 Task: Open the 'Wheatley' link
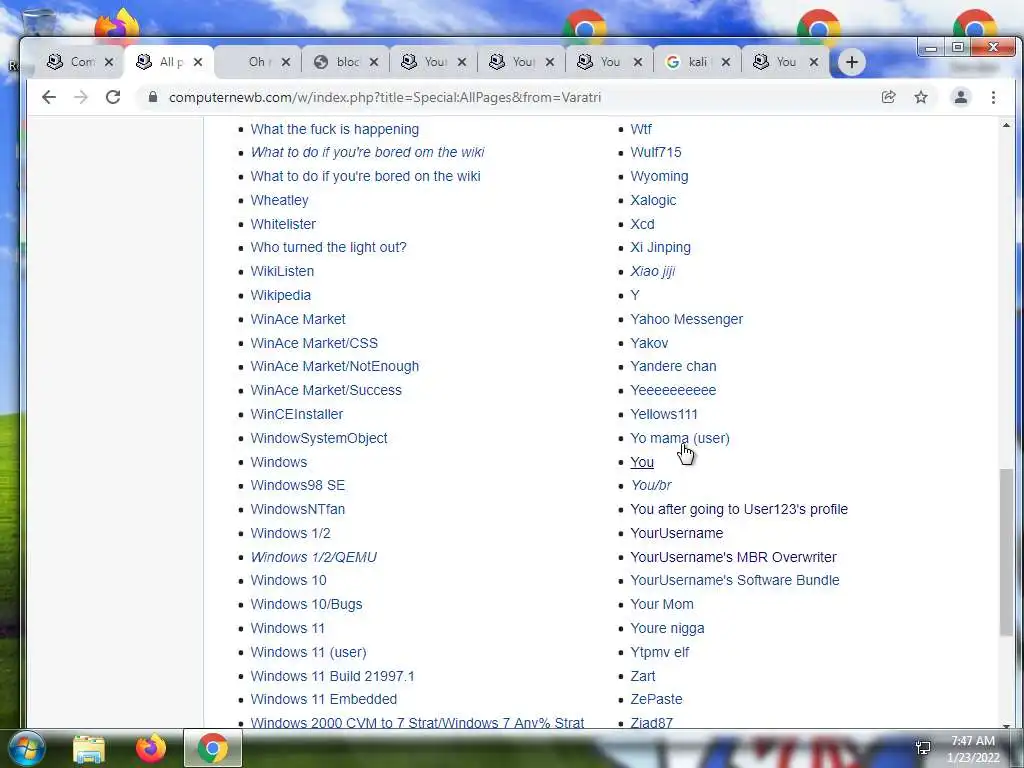coord(279,200)
